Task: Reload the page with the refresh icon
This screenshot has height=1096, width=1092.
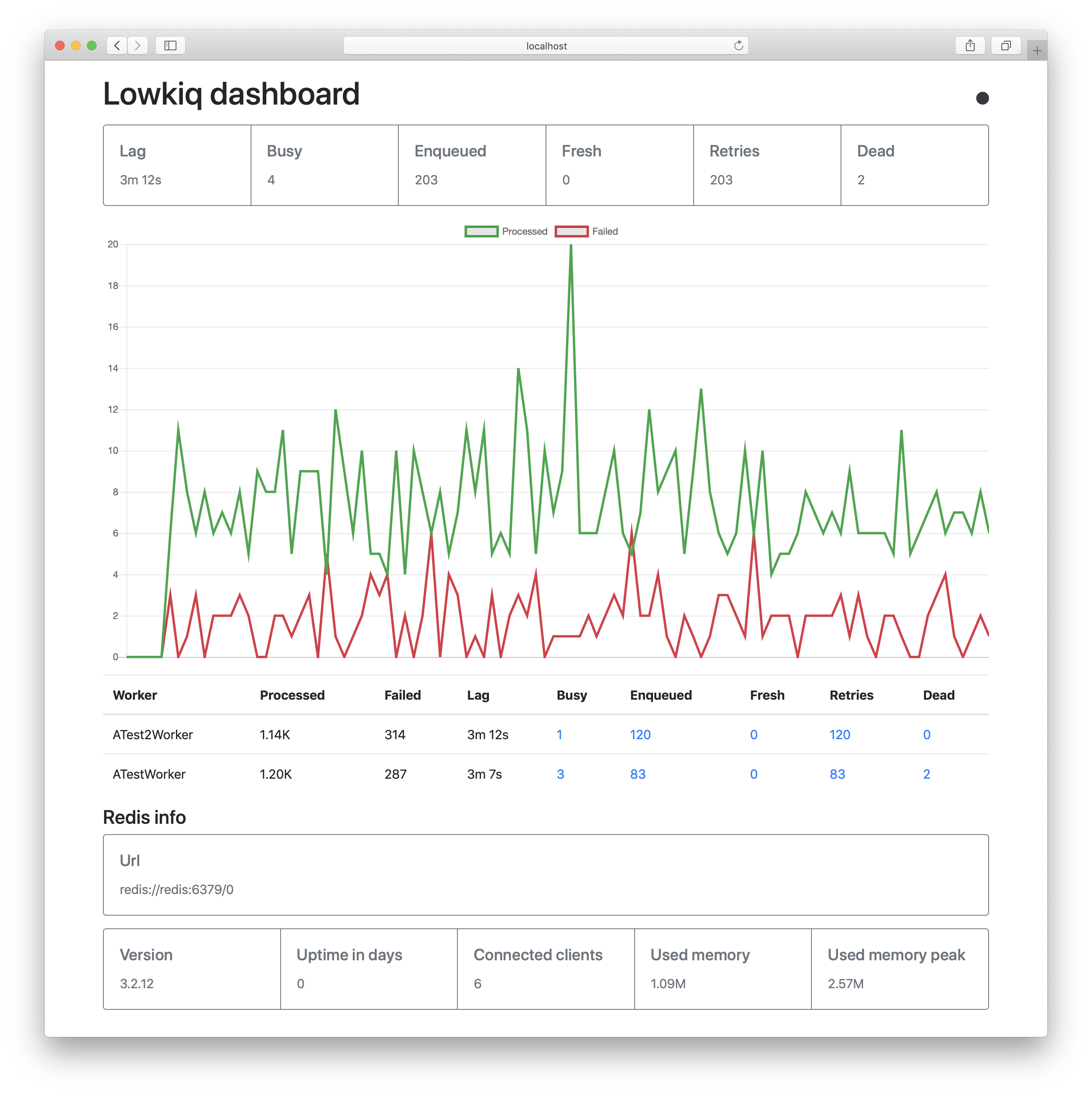Action: pyautogui.click(x=738, y=46)
